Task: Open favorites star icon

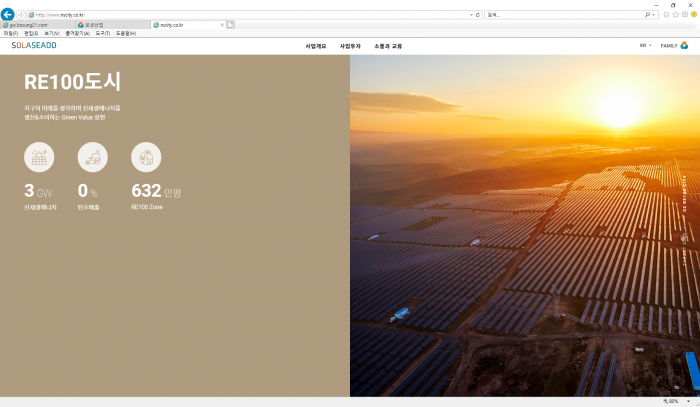Action: click(x=676, y=14)
